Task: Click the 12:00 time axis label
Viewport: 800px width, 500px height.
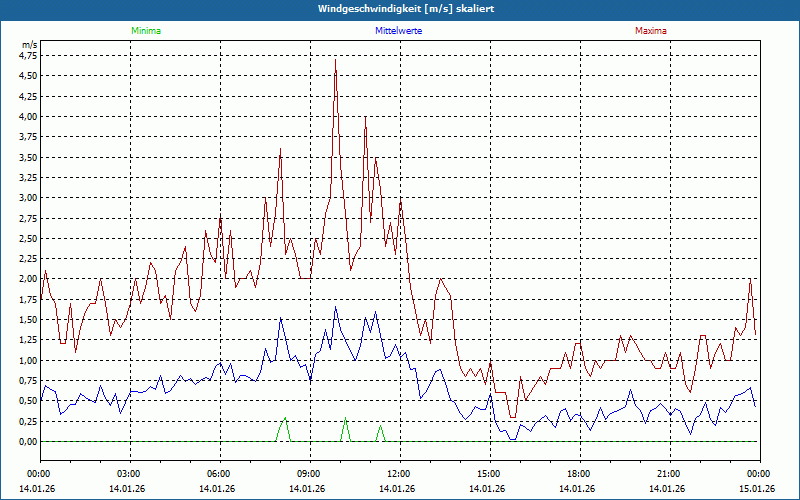Action: [400, 474]
